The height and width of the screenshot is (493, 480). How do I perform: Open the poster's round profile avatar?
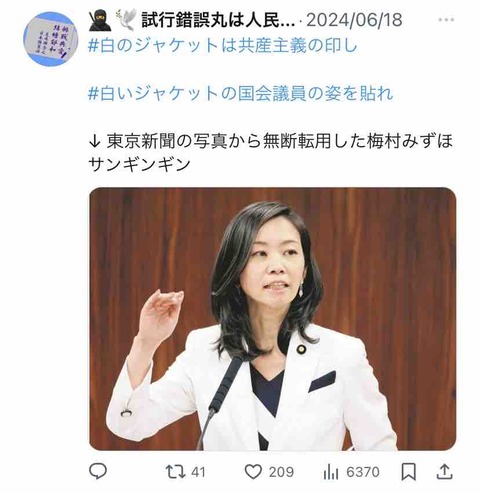(x=51, y=39)
